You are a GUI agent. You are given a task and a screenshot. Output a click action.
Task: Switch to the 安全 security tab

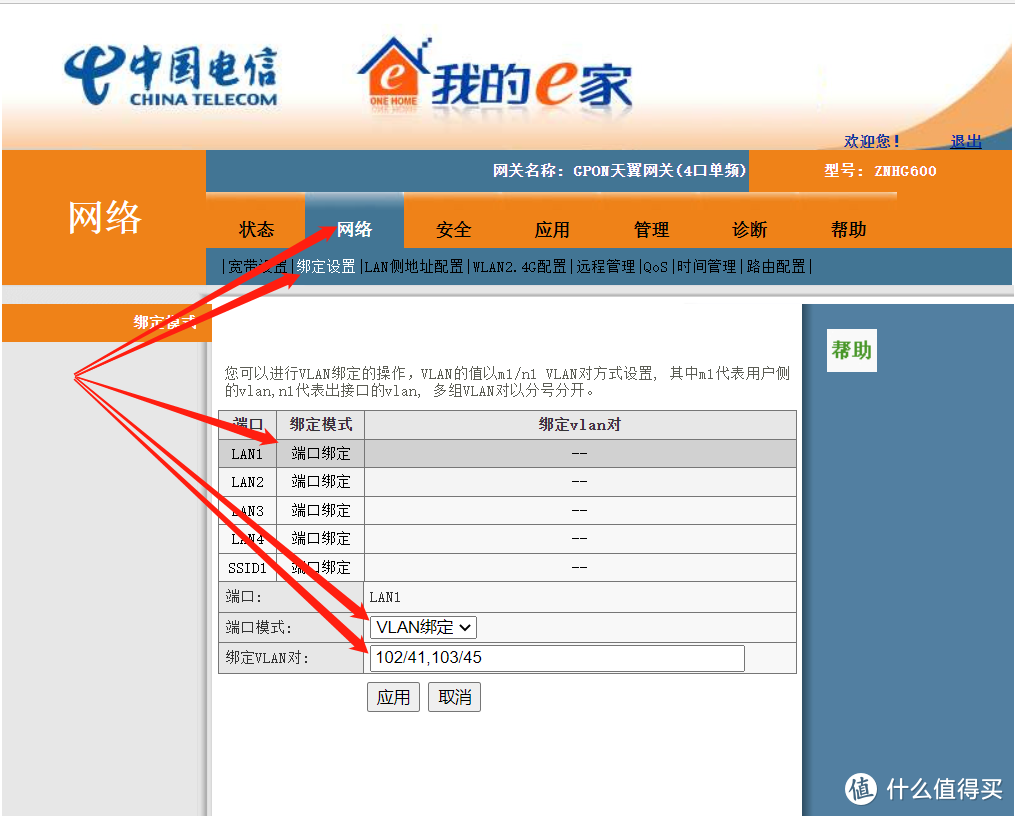(454, 229)
